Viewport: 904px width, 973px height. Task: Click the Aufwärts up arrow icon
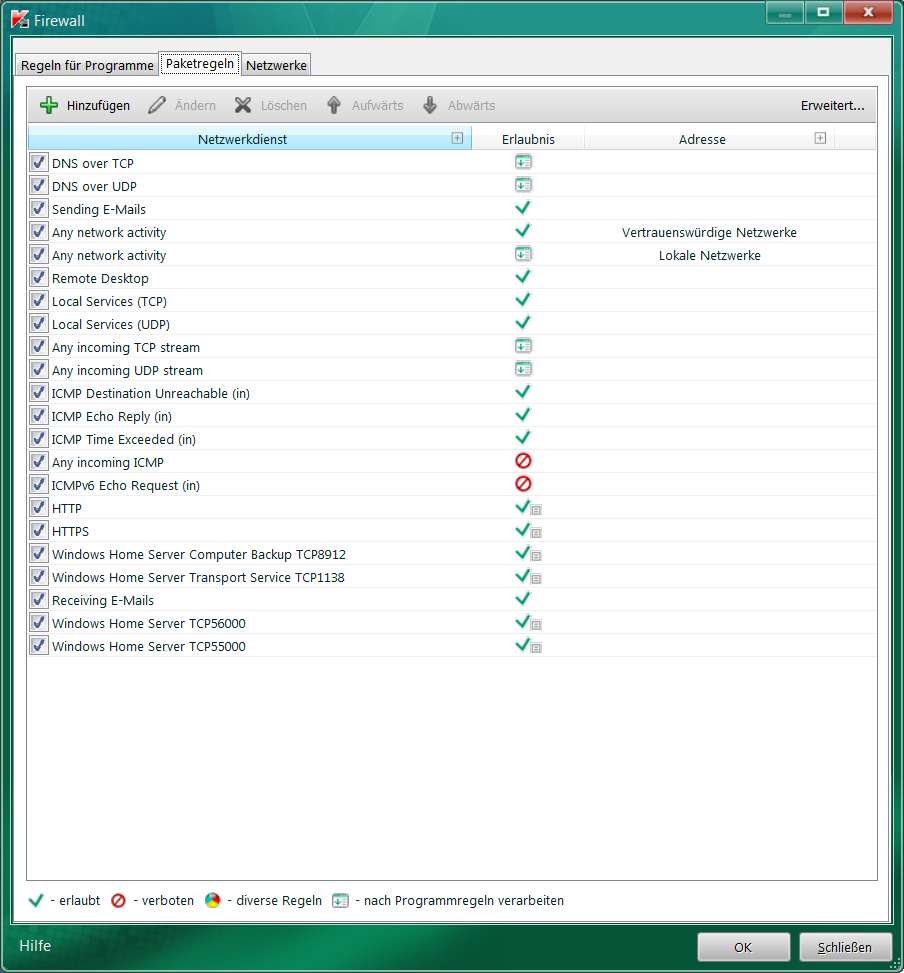point(334,105)
